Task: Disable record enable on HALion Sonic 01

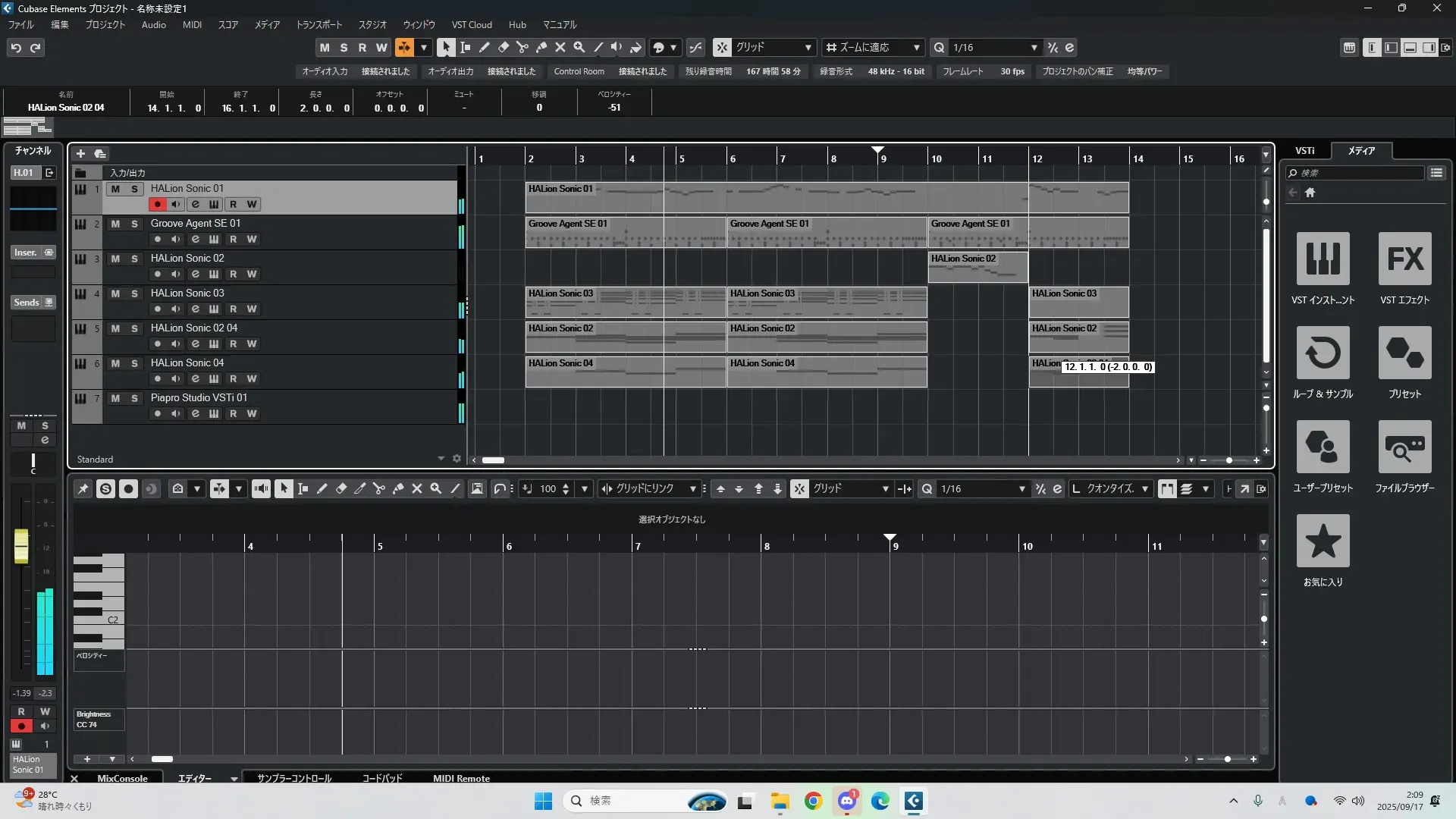Action: coord(157,205)
